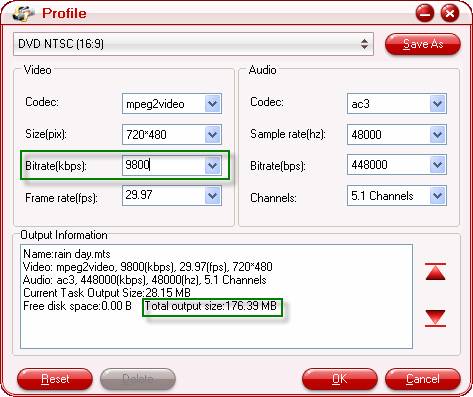Image resolution: width=473 pixels, height=397 pixels.
Task: Jump to bottom with red down arrow
Action: pyautogui.click(x=435, y=318)
